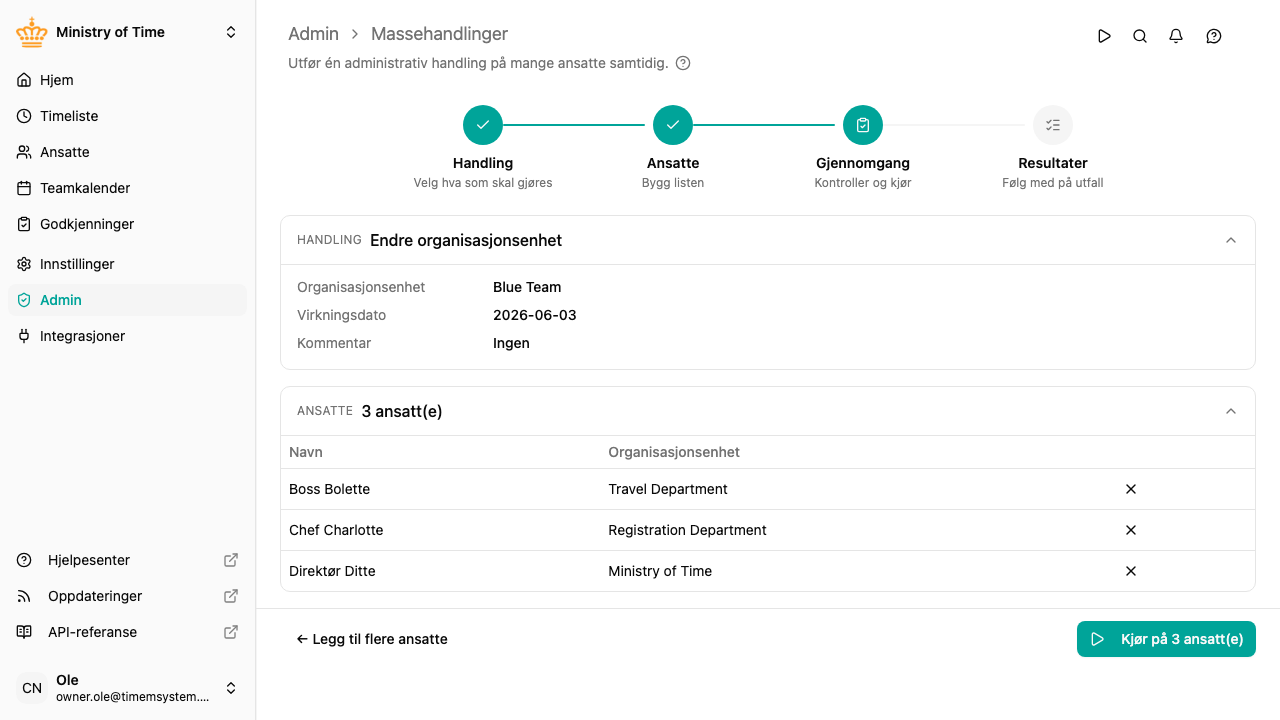Click external link icon beside Oppdateringer

pyautogui.click(x=231, y=596)
